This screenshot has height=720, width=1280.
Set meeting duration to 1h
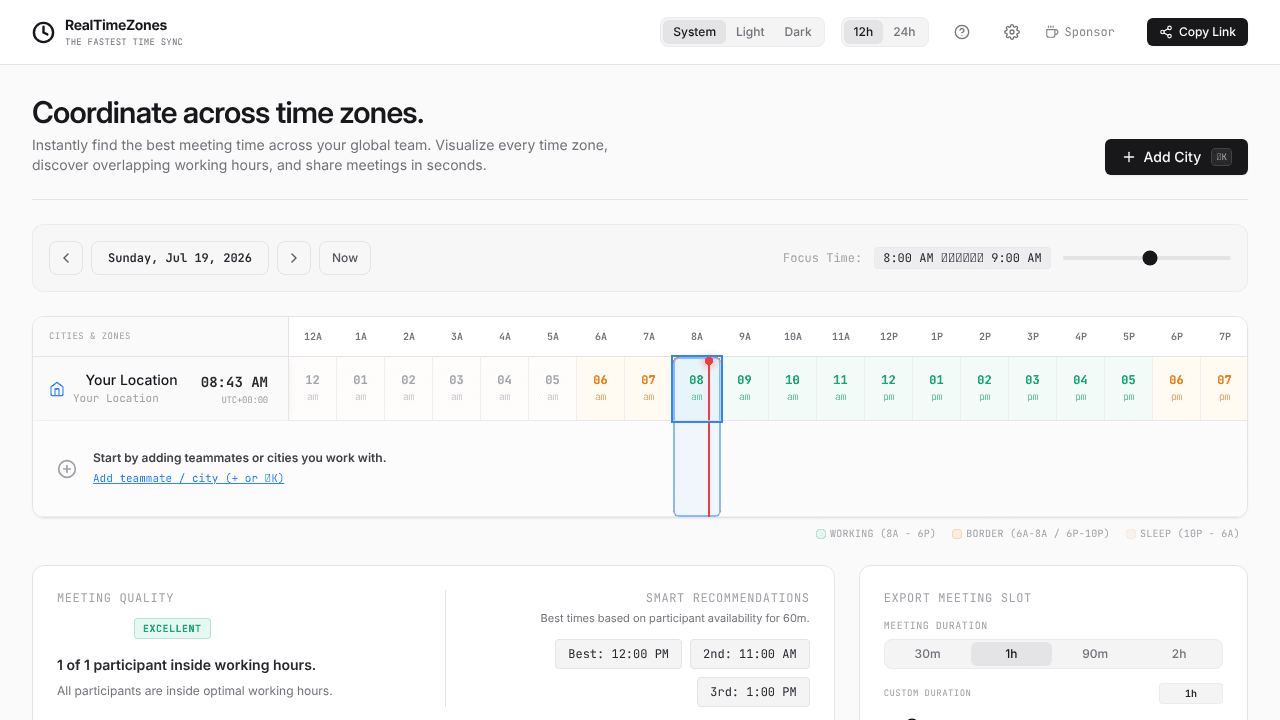pyautogui.click(x=1011, y=654)
